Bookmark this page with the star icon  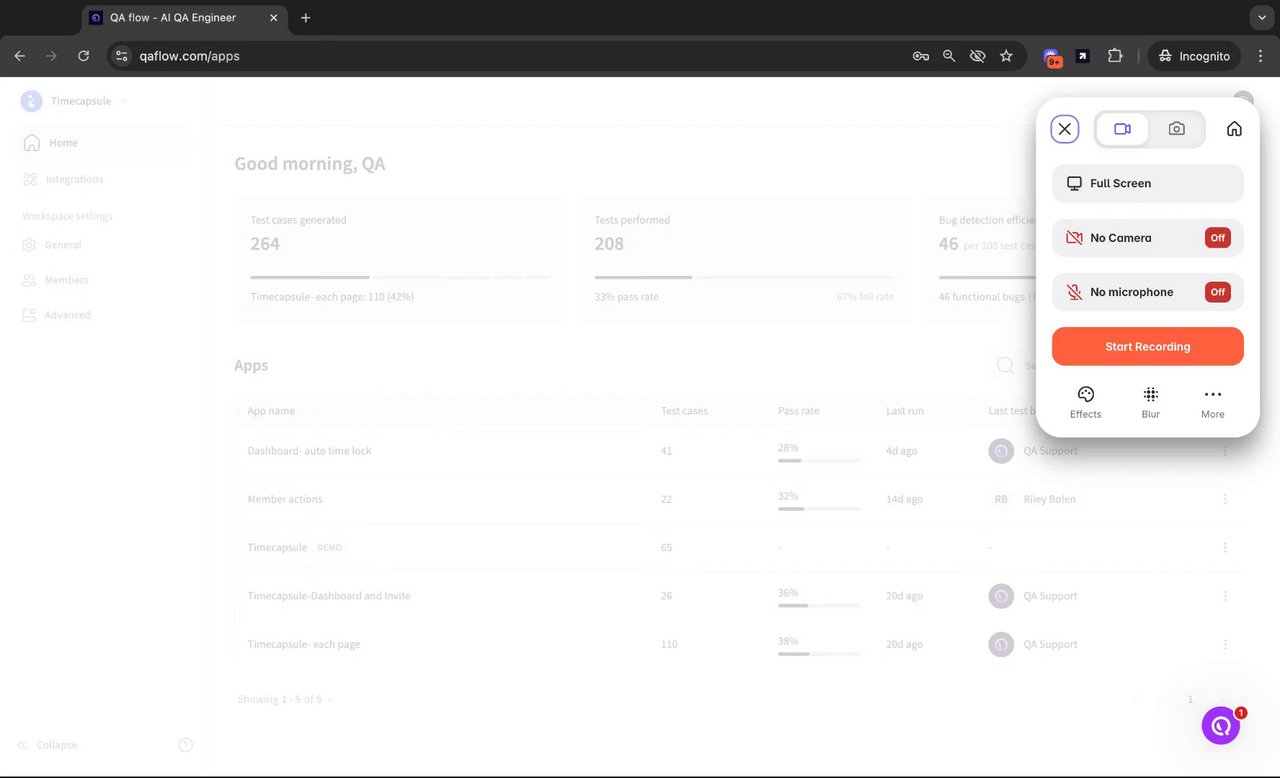click(x=1006, y=56)
